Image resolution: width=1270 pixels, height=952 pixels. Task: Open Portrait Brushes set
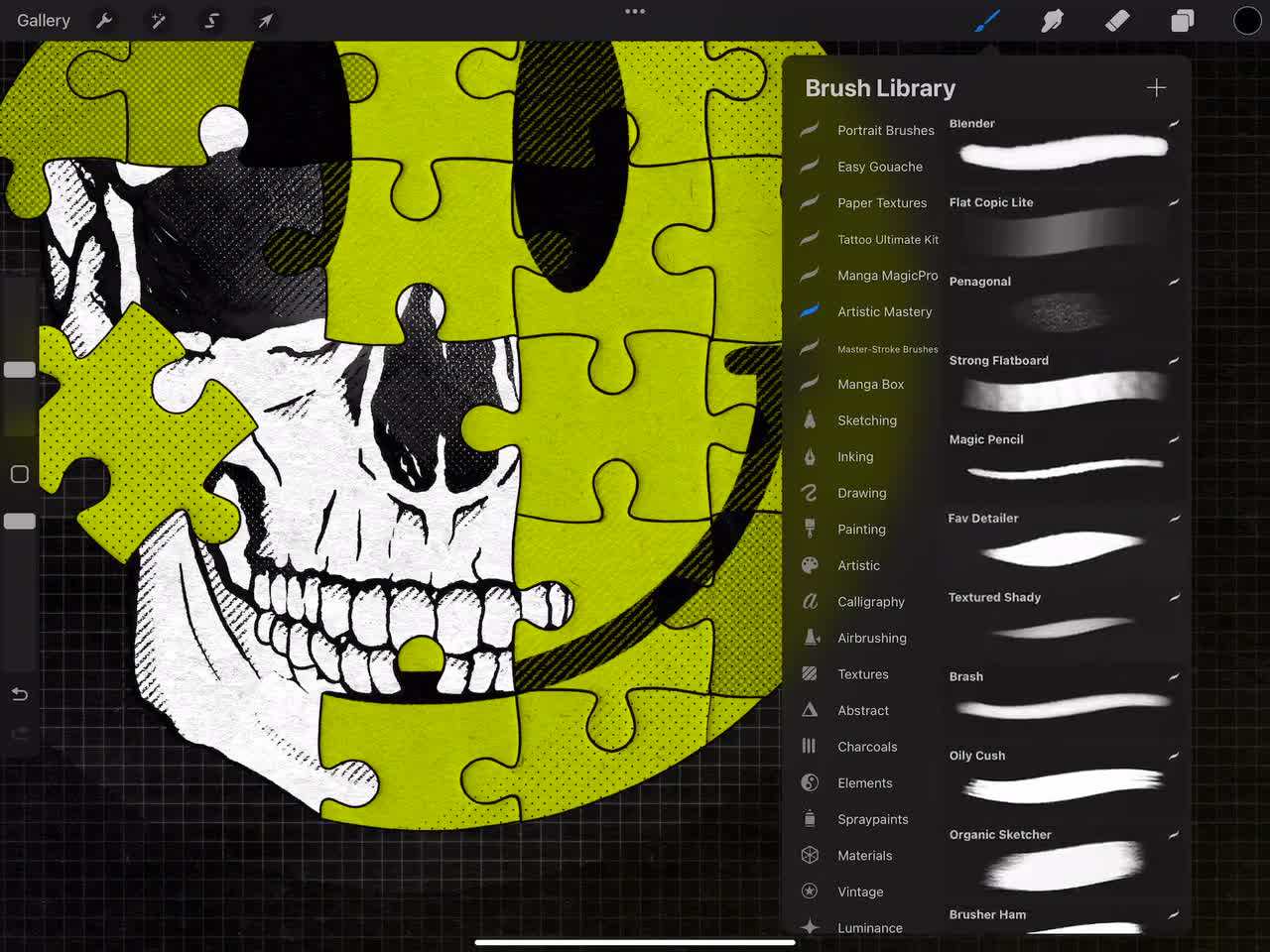pyautogui.click(x=868, y=130)
